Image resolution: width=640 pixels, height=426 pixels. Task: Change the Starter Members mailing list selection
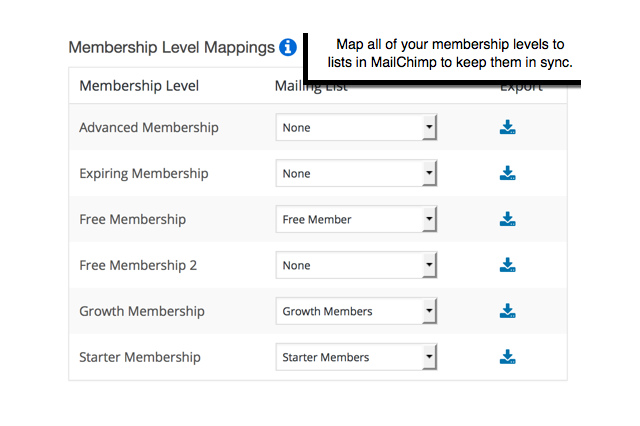(x=356, y=358)
